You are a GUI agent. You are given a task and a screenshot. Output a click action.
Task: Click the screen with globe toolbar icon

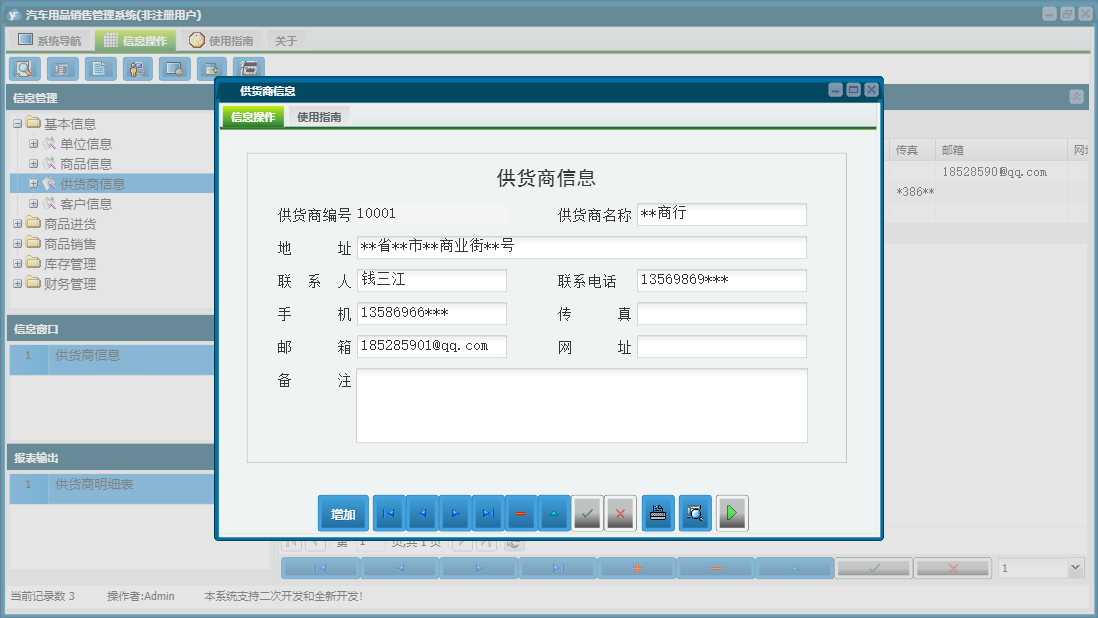[174, 69]
